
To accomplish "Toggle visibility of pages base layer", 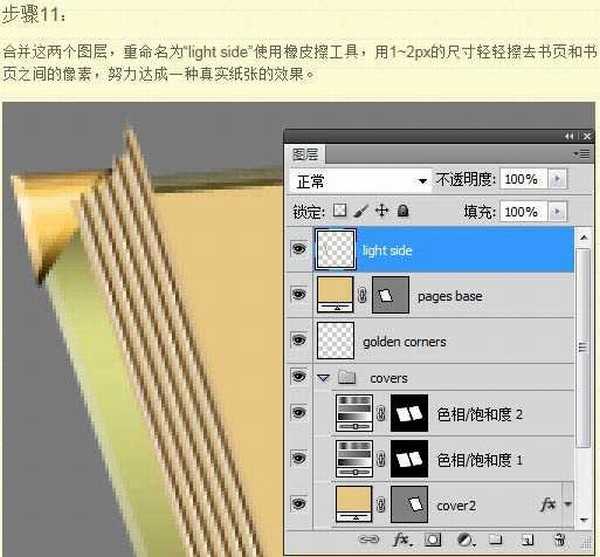I will [298, 295].
